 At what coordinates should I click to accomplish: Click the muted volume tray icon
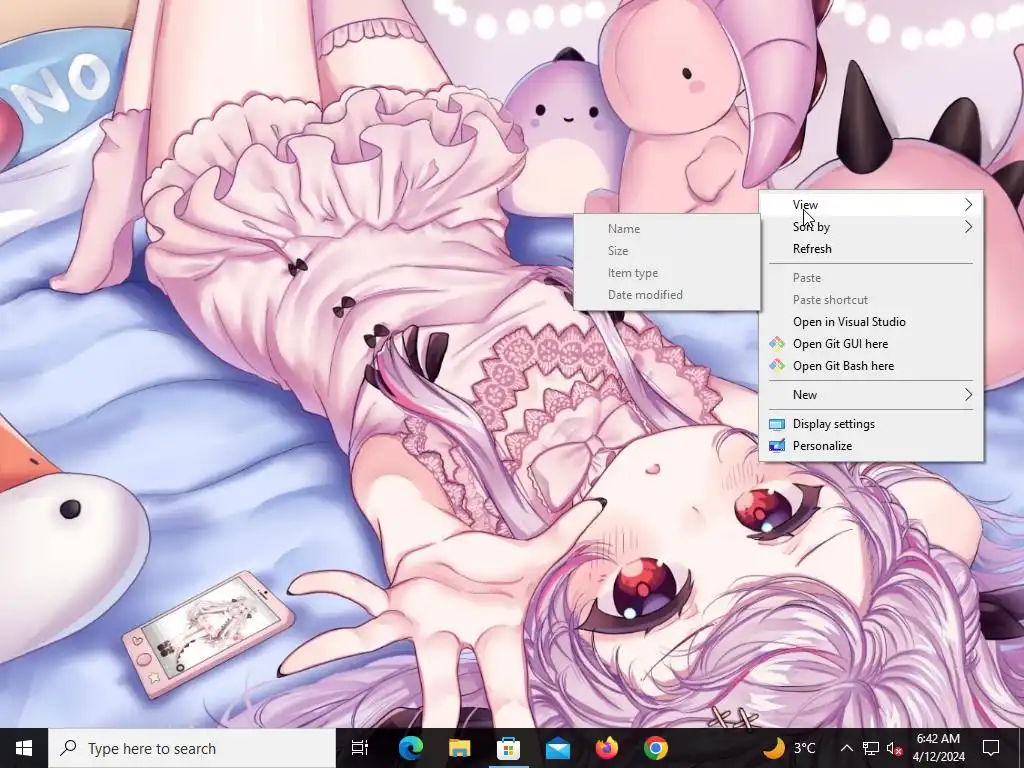point(895,748)
